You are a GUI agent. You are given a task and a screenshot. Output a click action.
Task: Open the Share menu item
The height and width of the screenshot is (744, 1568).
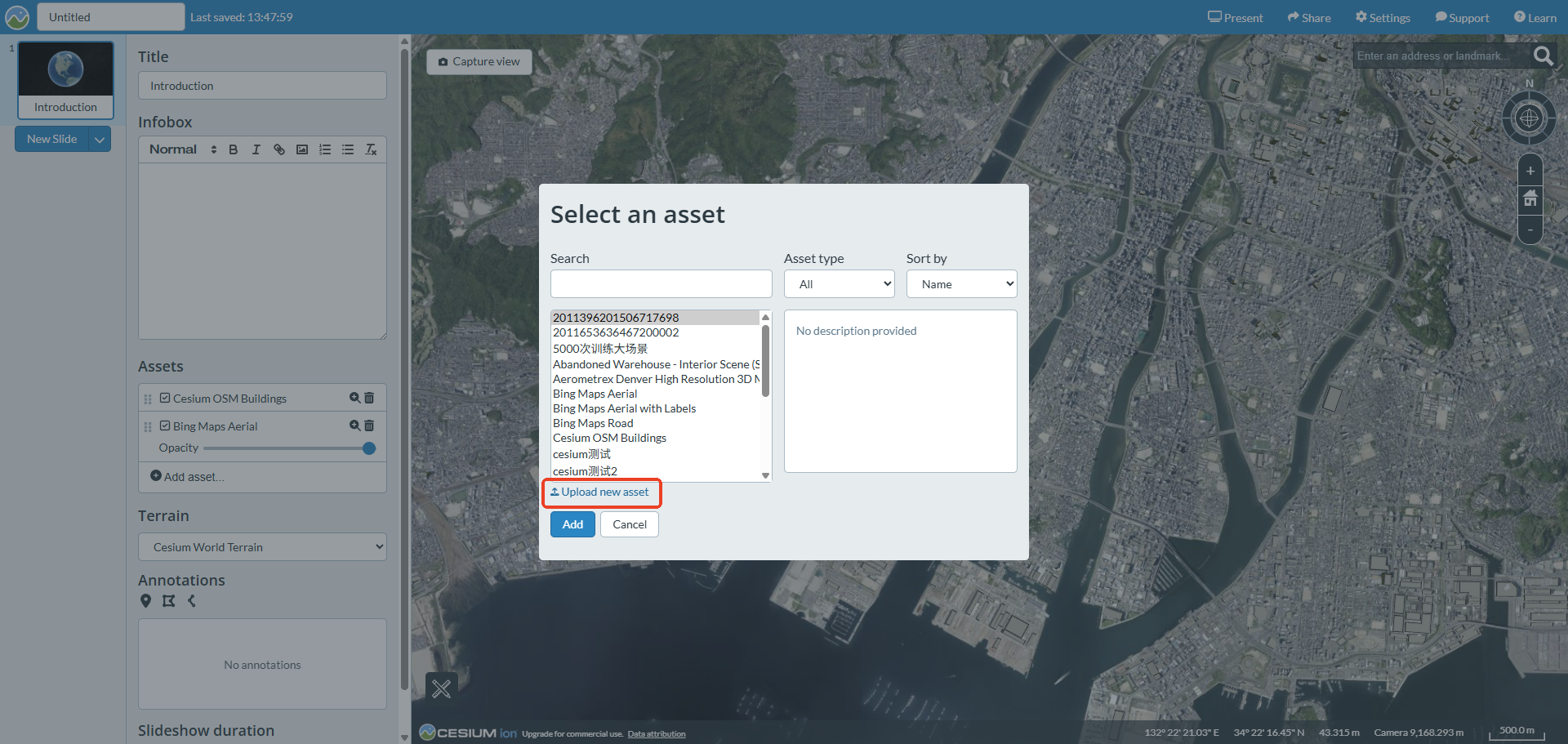pyautogui.click(x=1309, y=17)
